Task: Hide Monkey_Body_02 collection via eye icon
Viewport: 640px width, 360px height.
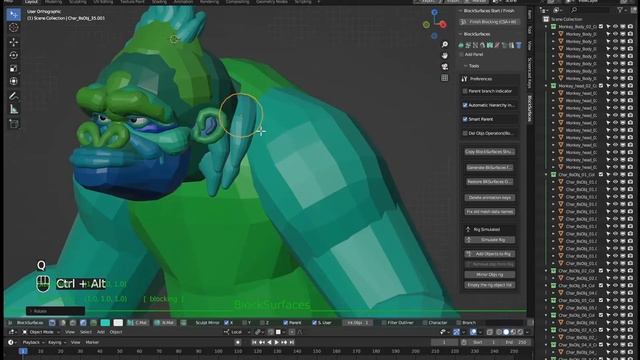Action: pos(616,27)
